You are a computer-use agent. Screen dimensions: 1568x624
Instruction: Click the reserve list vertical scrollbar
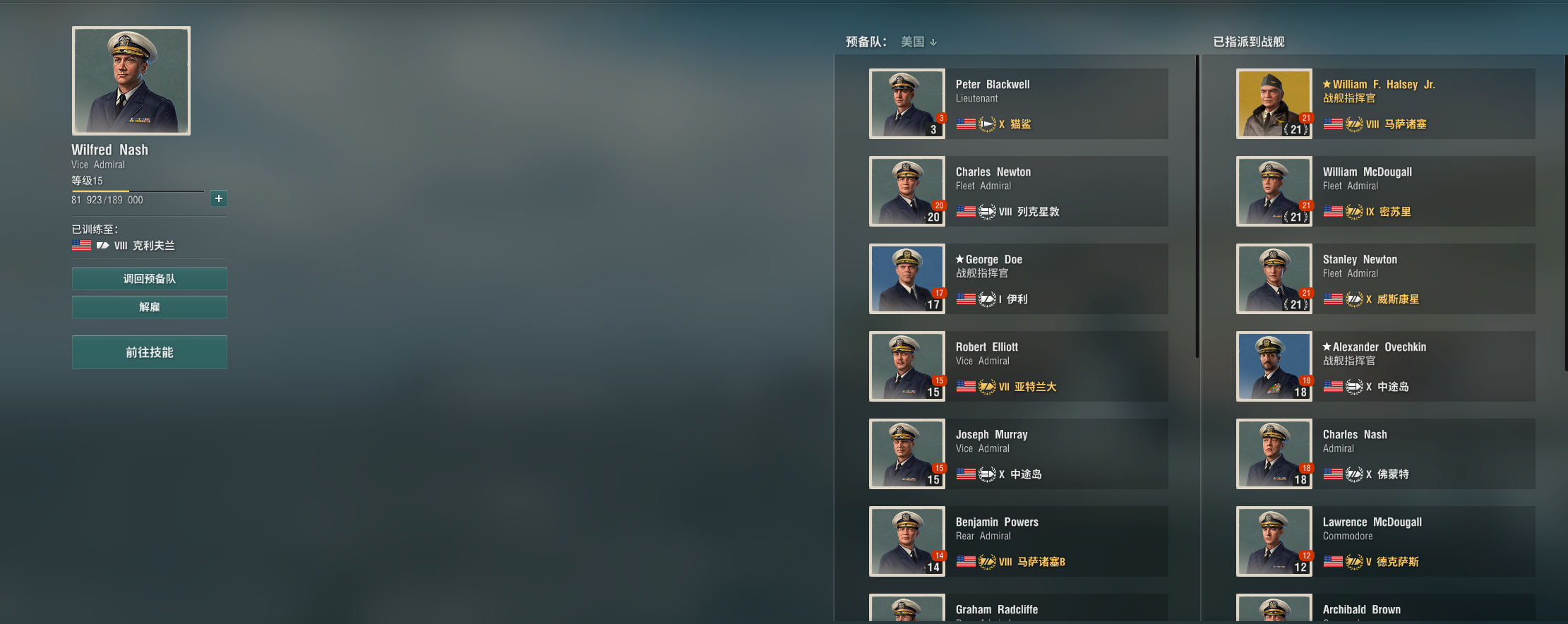tap(1197, 206)
